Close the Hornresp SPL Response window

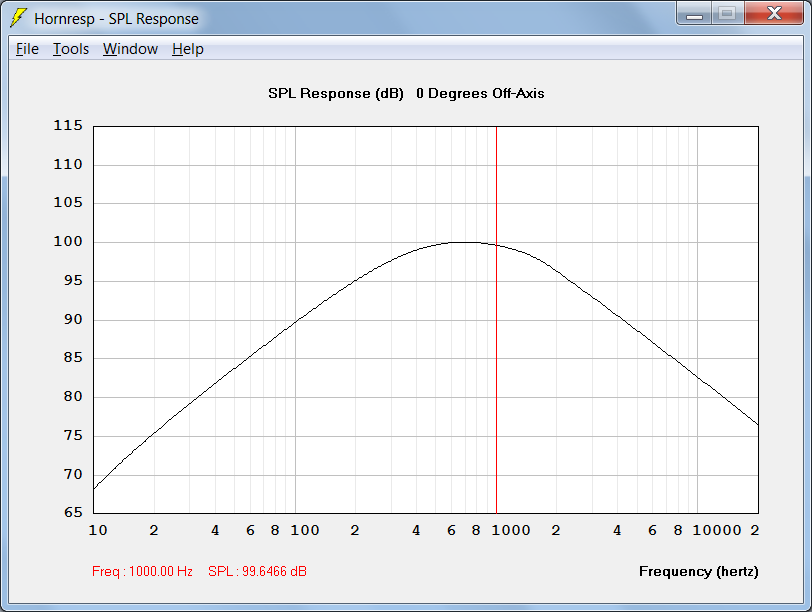[x=774, y=14]
